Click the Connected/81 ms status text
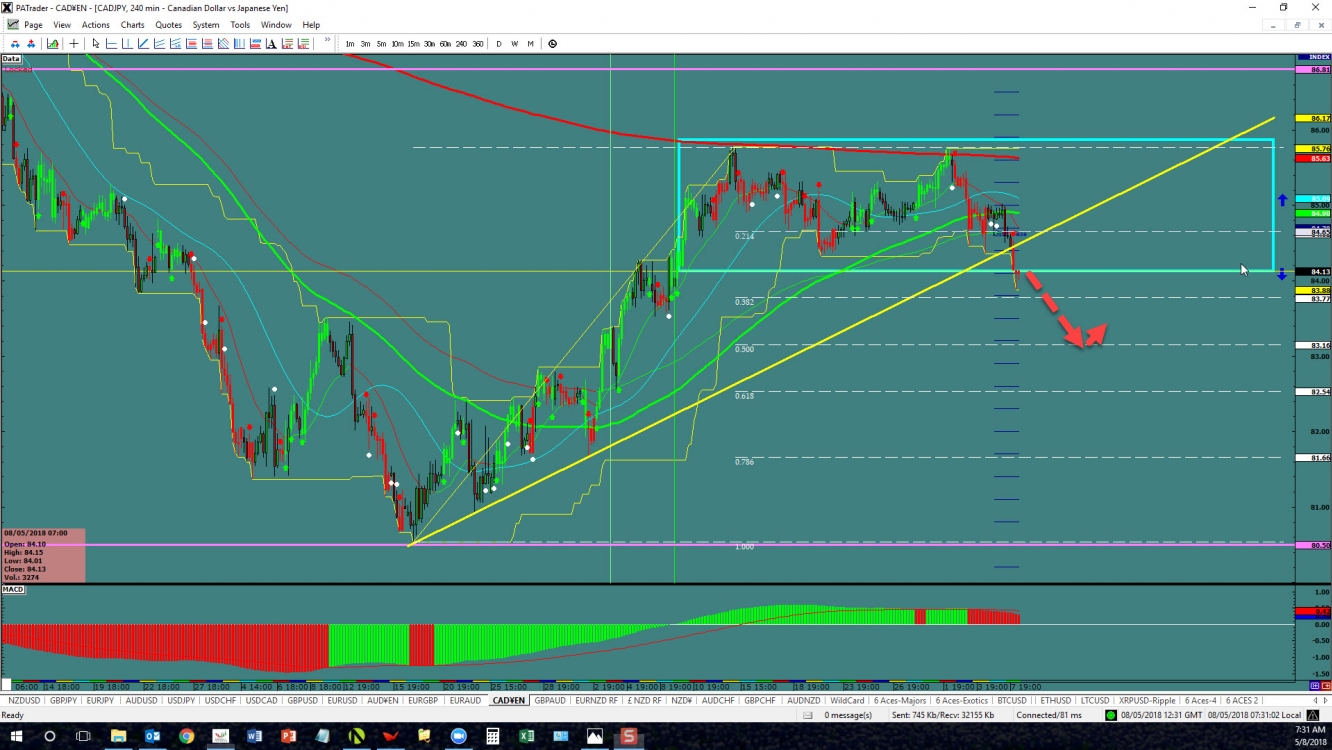 pyautogui.click(x=1049, y=715)
